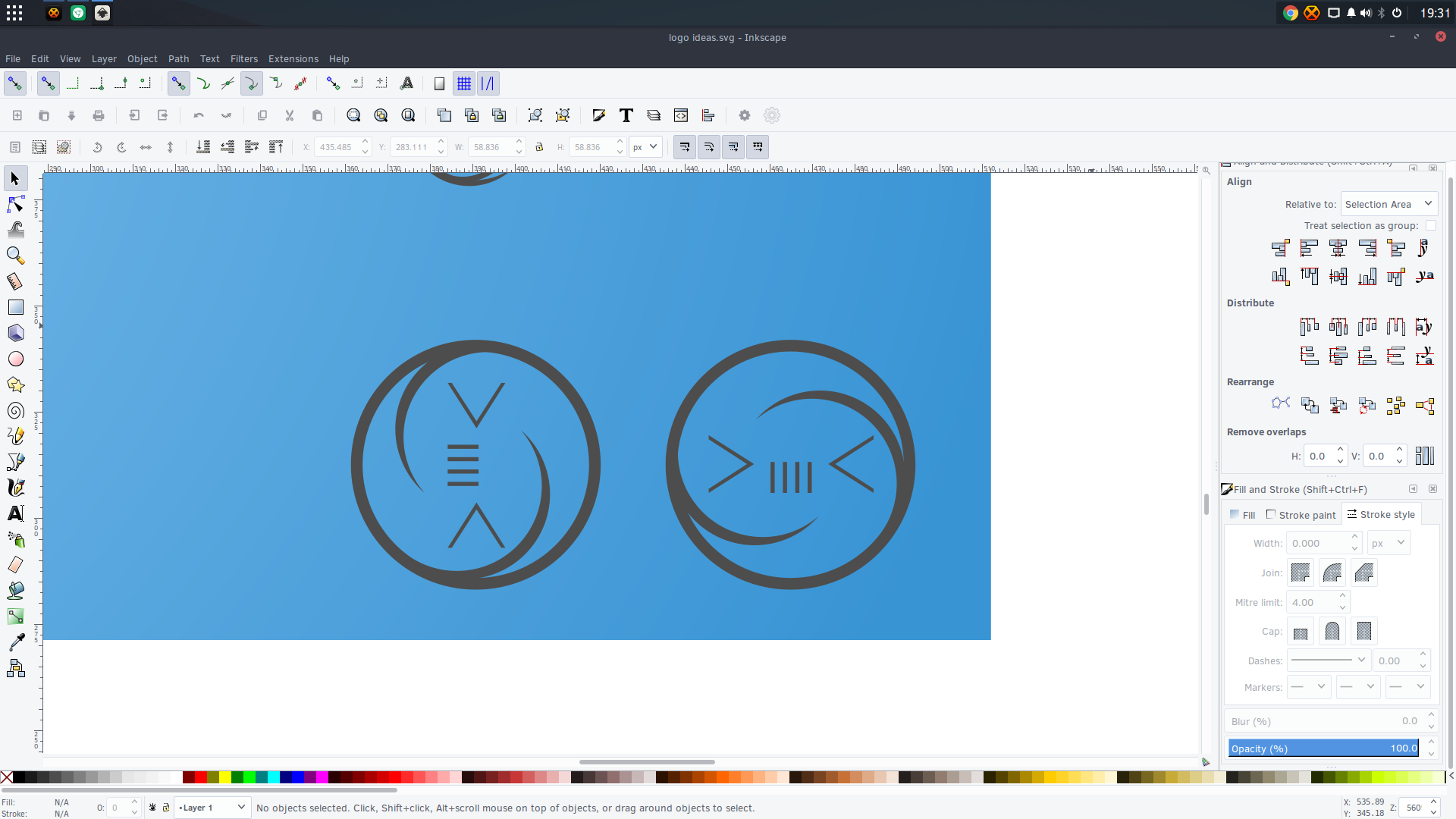Select the Gradient tool
Screen dimensions: 1456x819
click(15, 617)
